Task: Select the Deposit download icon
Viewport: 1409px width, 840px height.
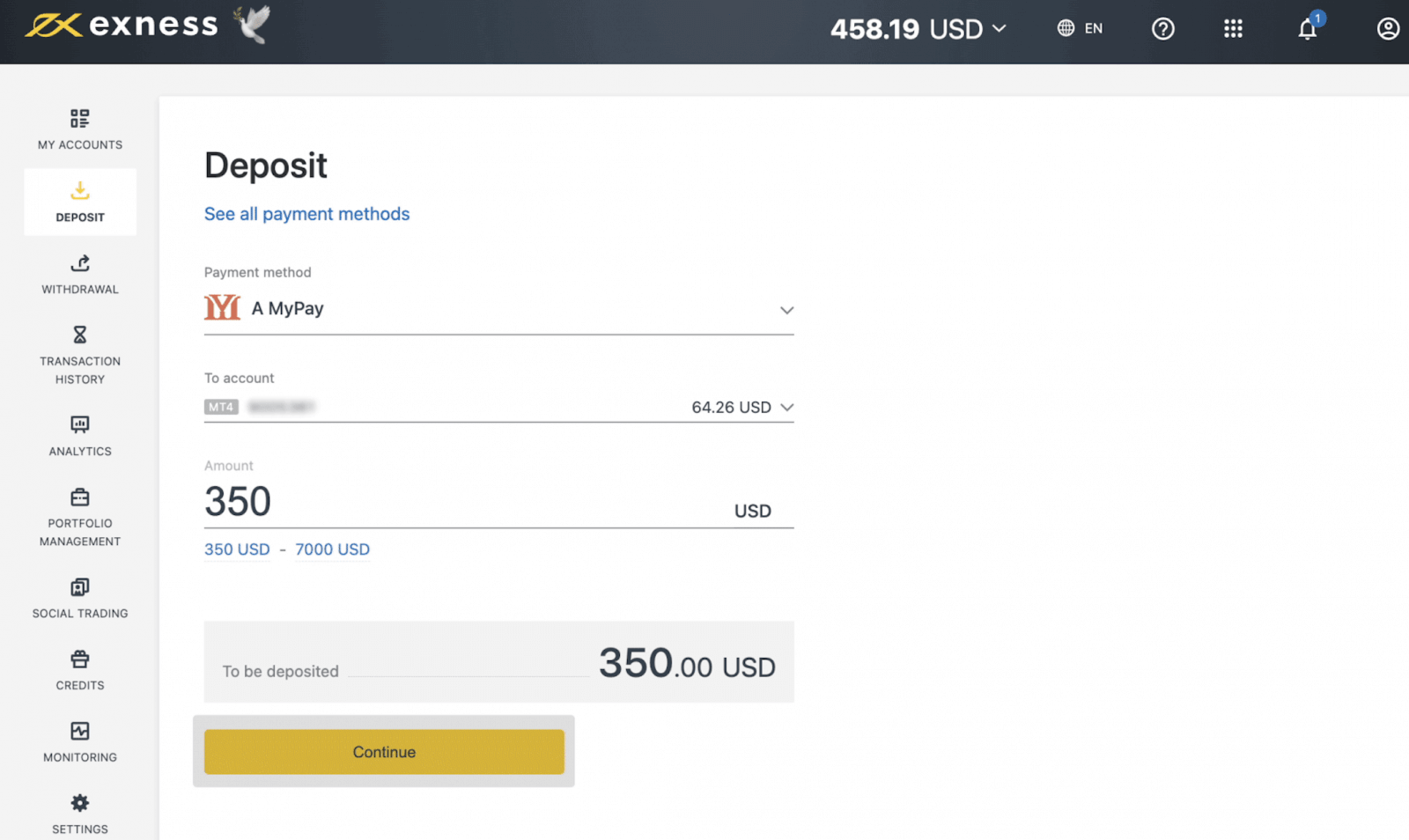Action: tap(80, 190)
